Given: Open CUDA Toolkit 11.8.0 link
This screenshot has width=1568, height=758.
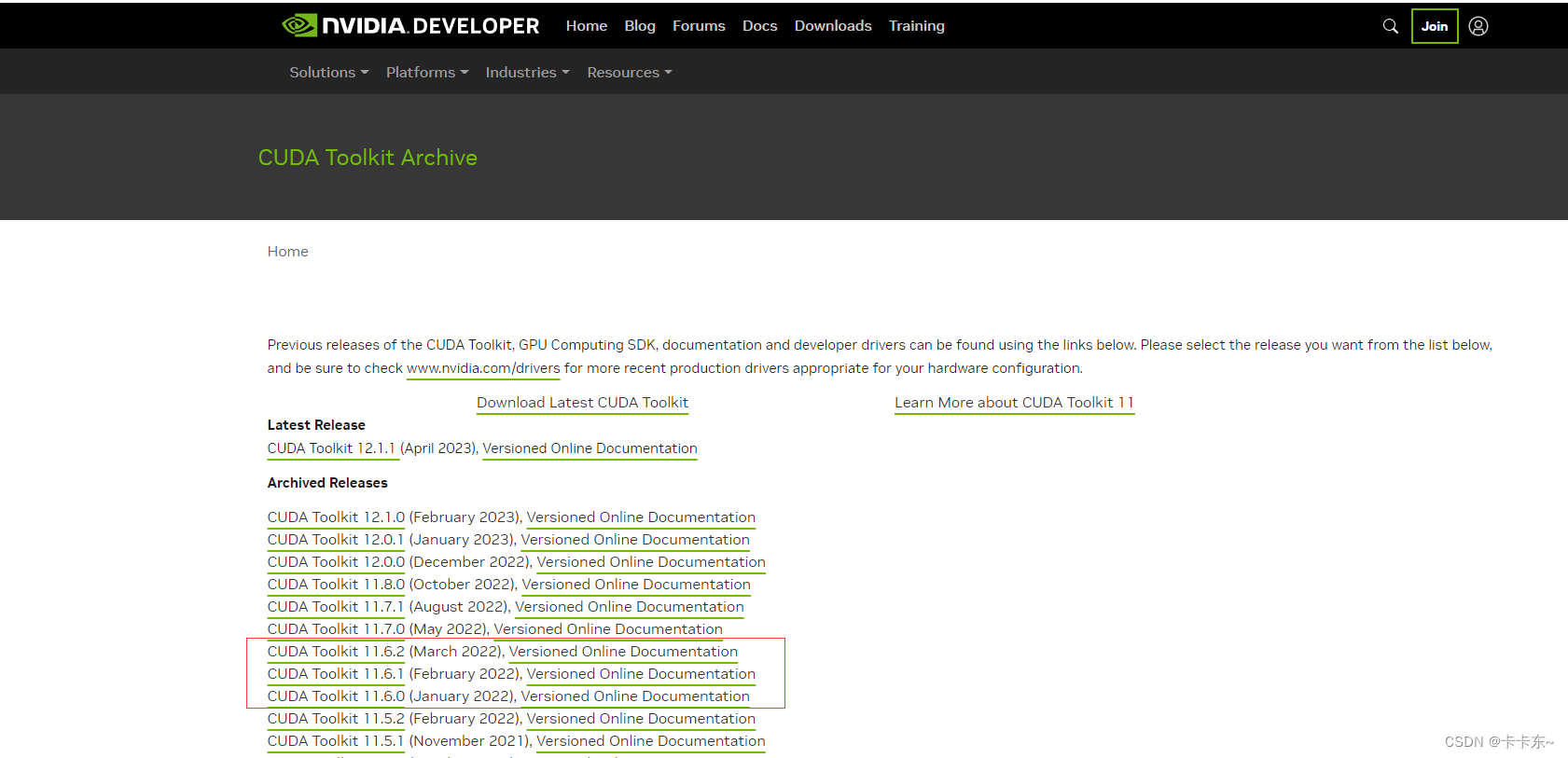Looking at the screenshot, I should pyautogui.click(x=336, y=585).
